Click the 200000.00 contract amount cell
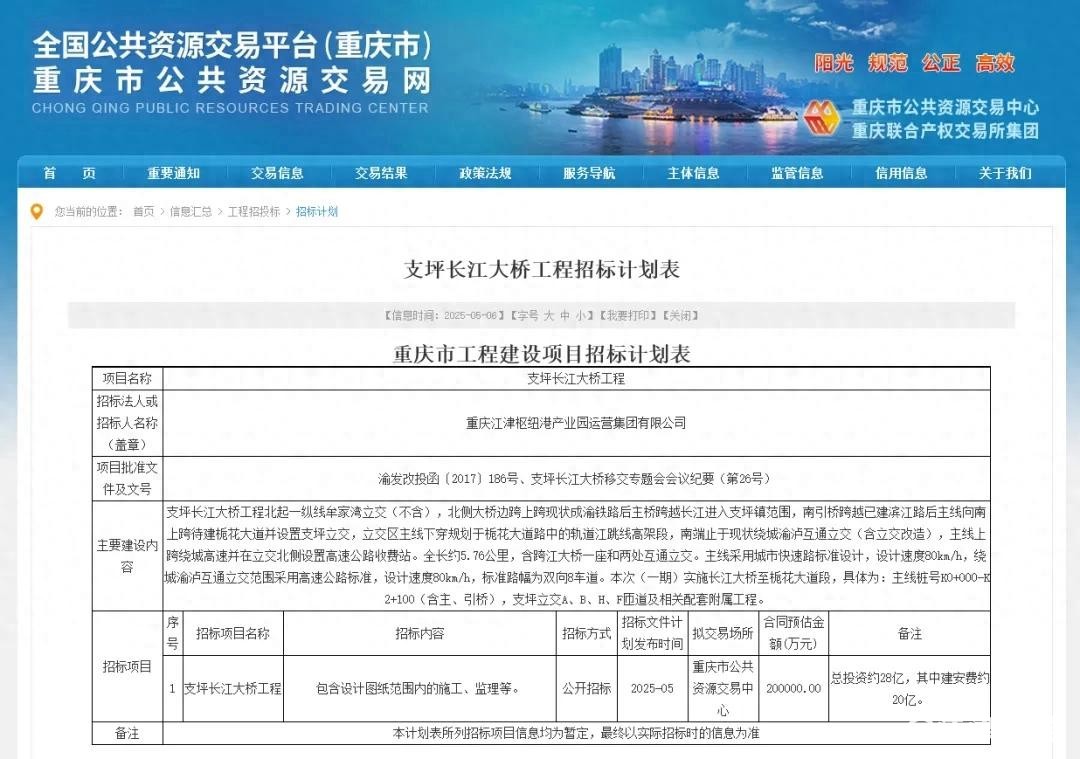Screen dimensions: 1080x759 (793, 688)
